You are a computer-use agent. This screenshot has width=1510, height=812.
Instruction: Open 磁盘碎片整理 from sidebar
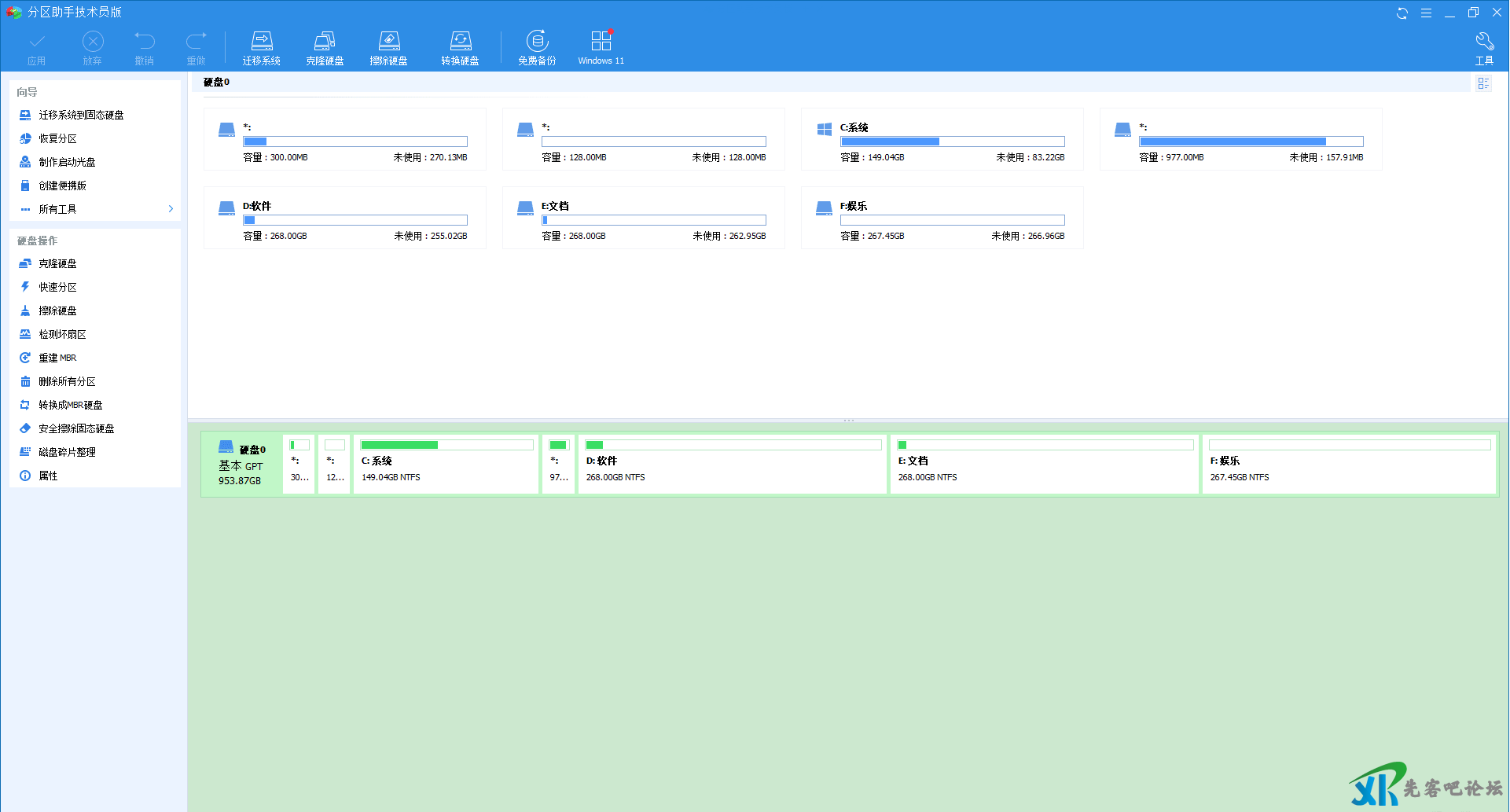pos(67,453)
